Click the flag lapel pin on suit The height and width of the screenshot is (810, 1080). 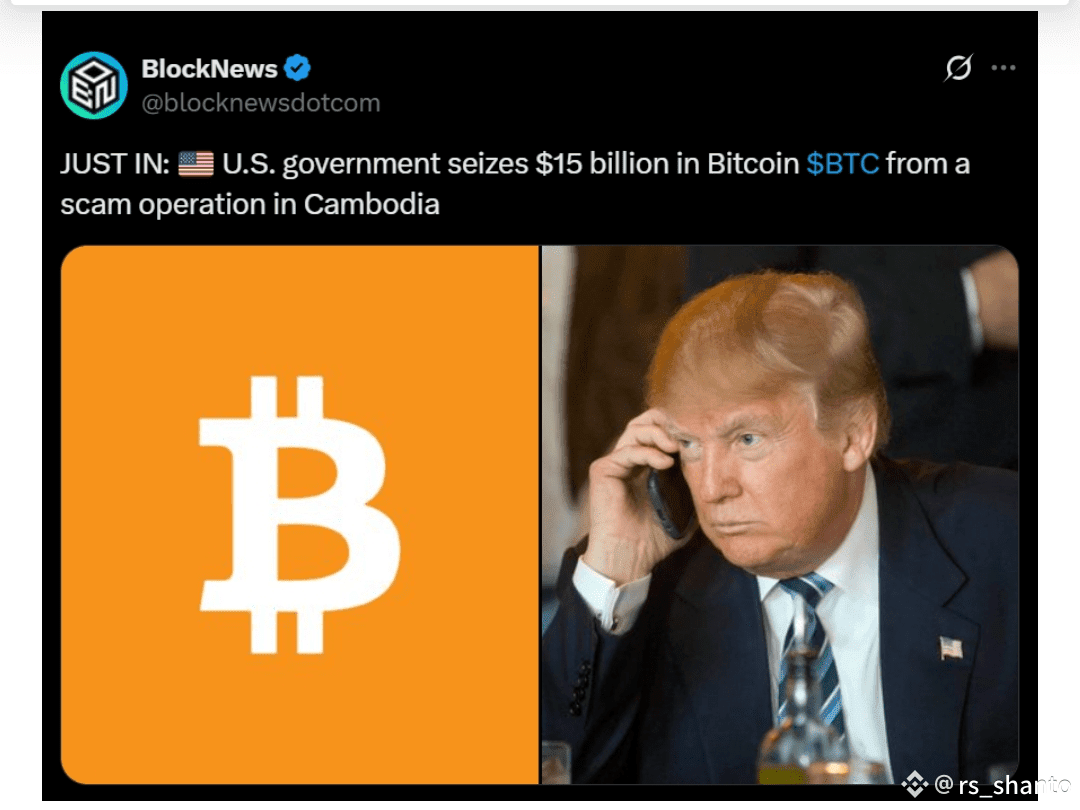coord(951,648)
